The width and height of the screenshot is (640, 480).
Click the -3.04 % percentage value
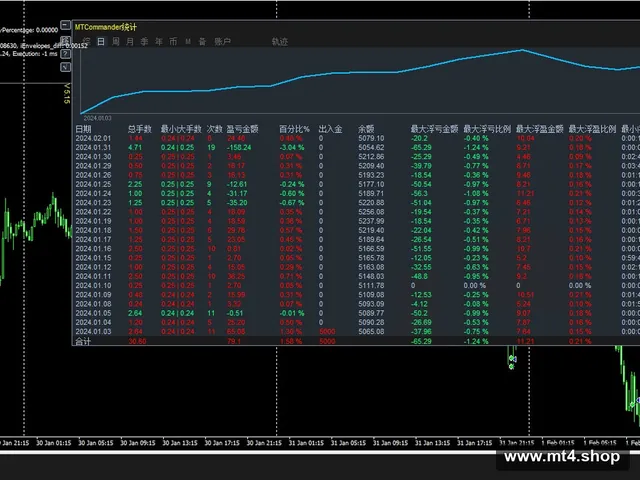(292, 147)
